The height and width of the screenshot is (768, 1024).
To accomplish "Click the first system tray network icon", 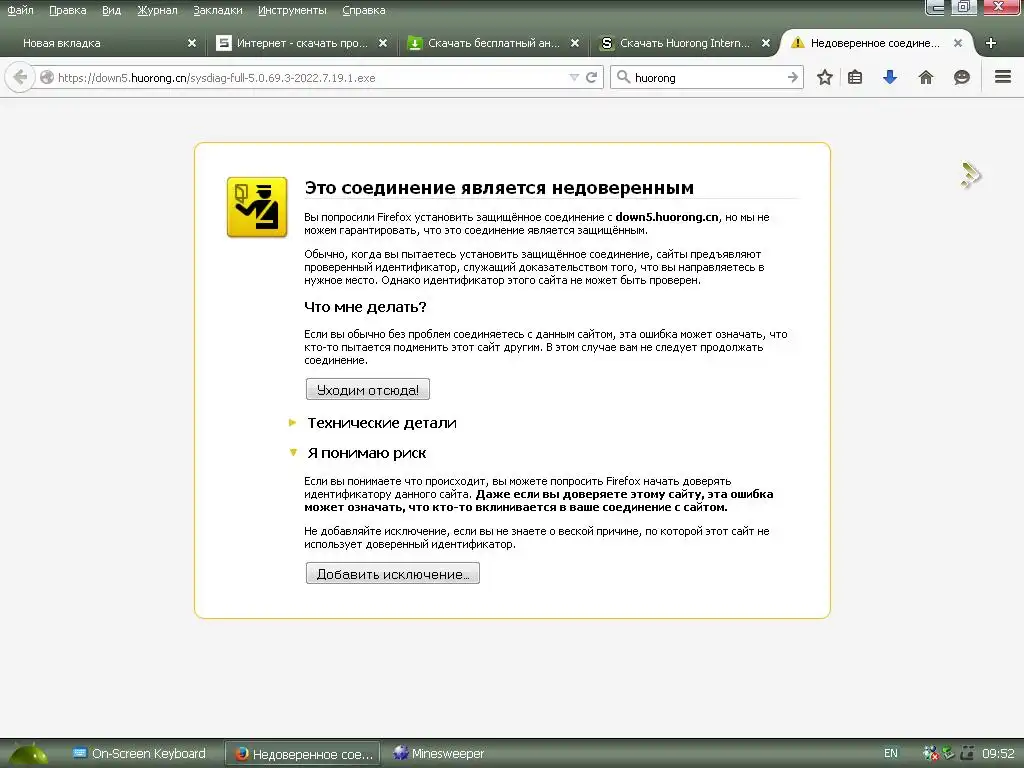I will coord(930,754).
